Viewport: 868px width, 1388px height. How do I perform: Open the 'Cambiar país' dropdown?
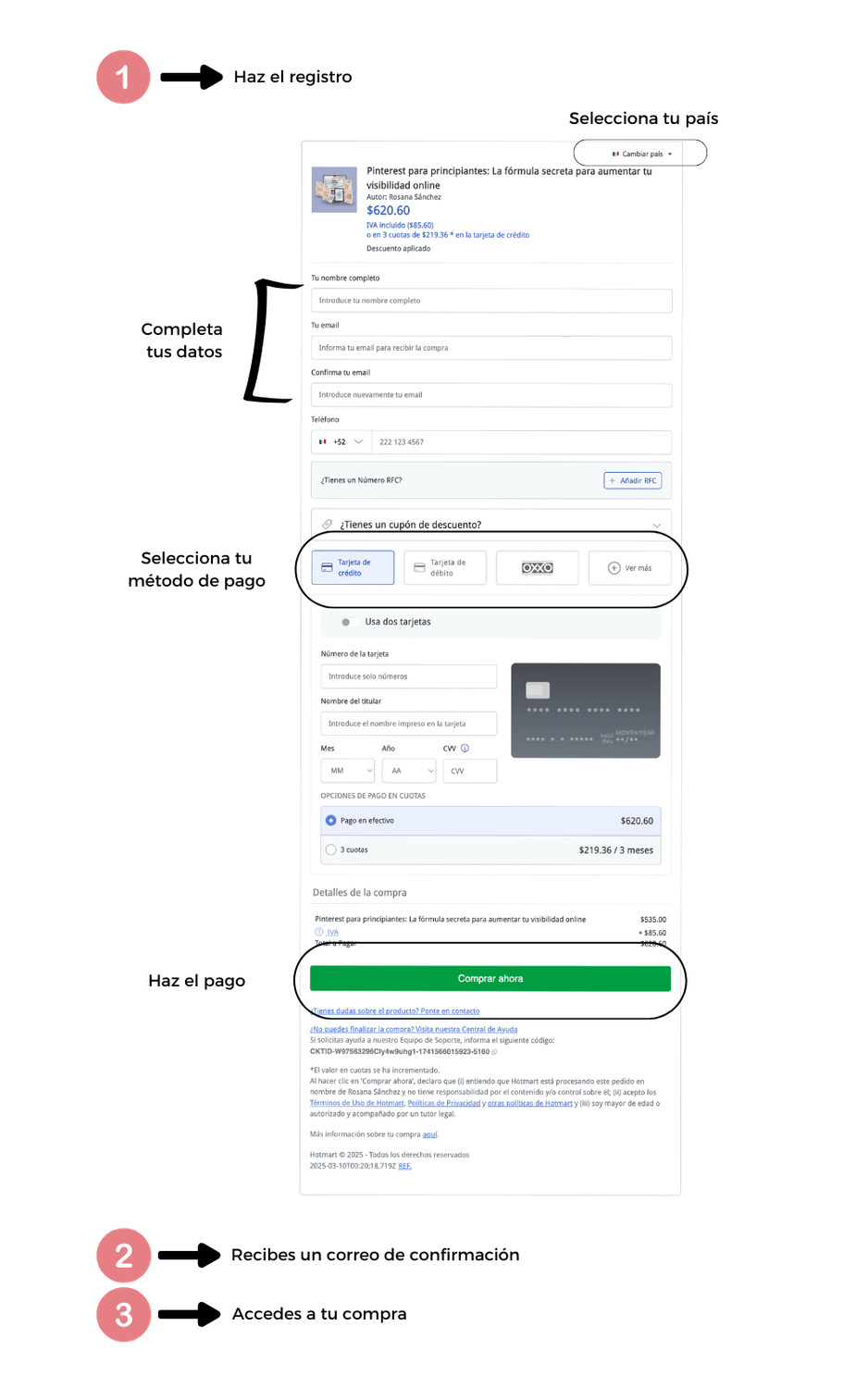click(x=641, y=154)
